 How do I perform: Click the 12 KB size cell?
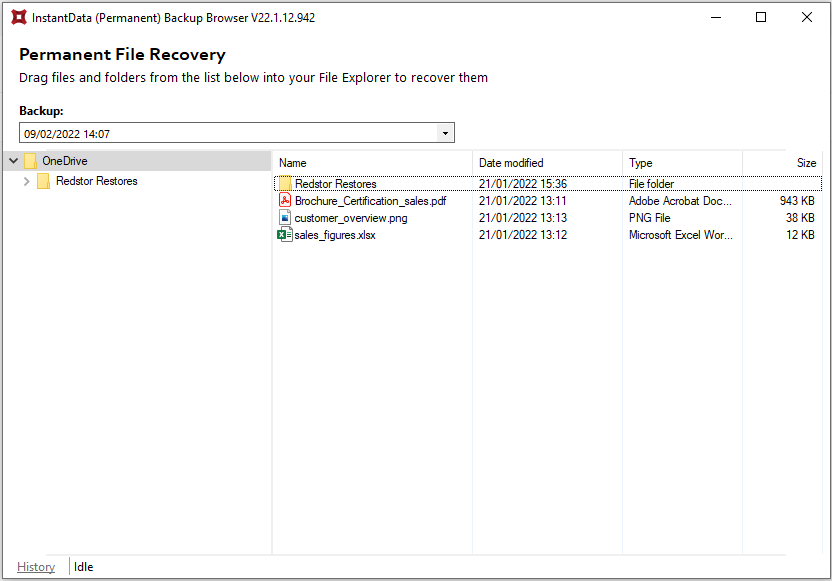800,235
